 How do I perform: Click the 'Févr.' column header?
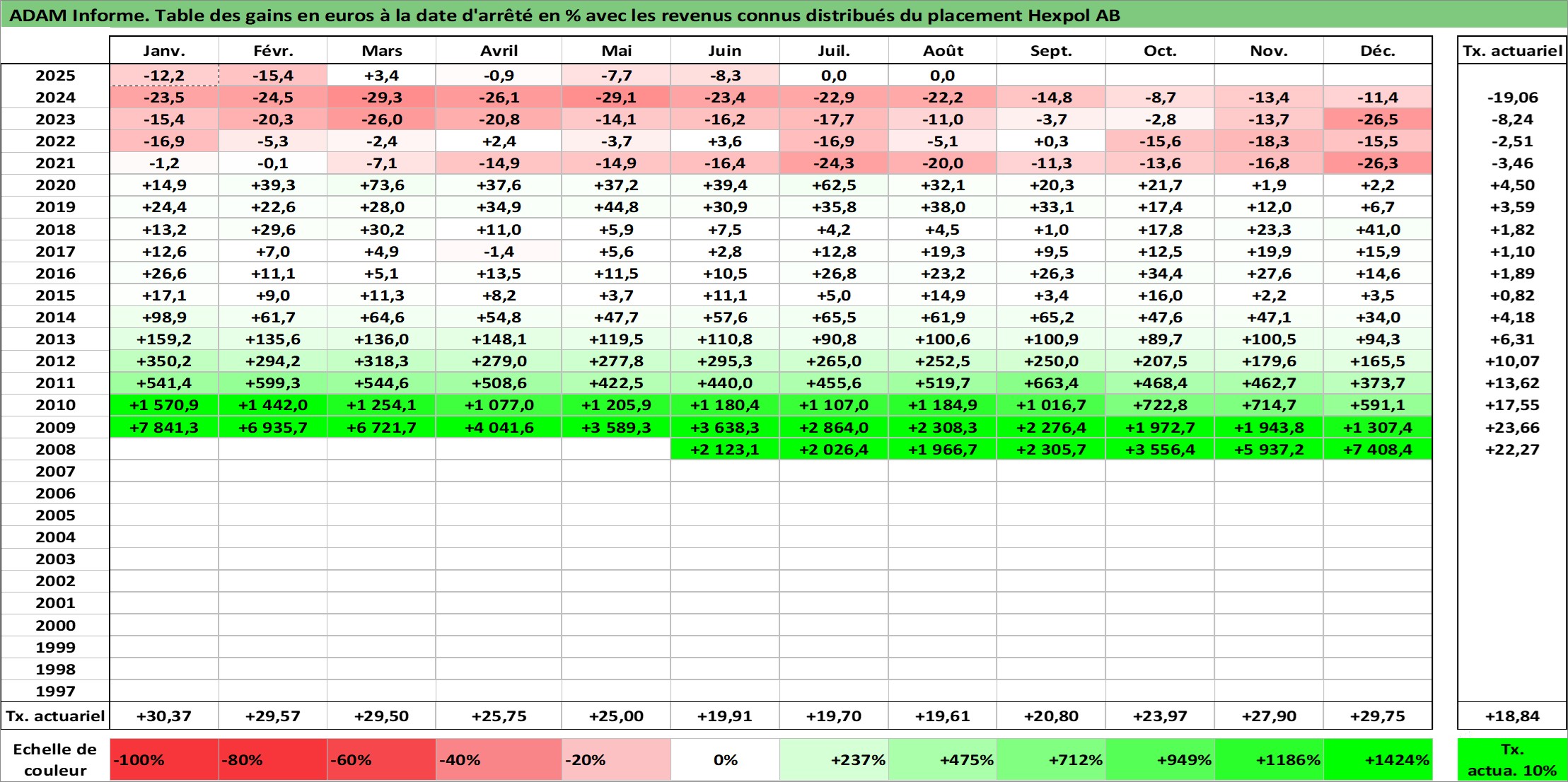click(273, 50)
